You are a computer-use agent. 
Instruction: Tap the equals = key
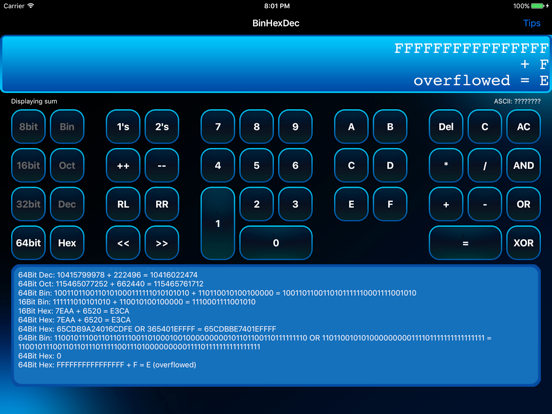[x=465, y=243]
